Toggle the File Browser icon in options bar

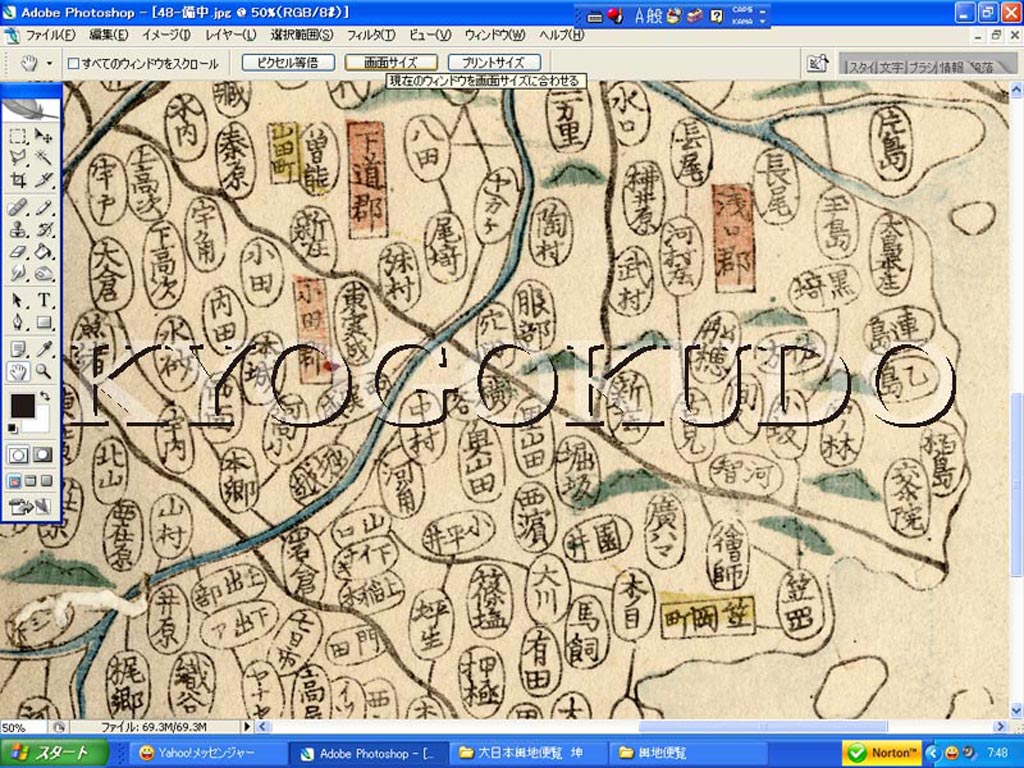point(817,64)
